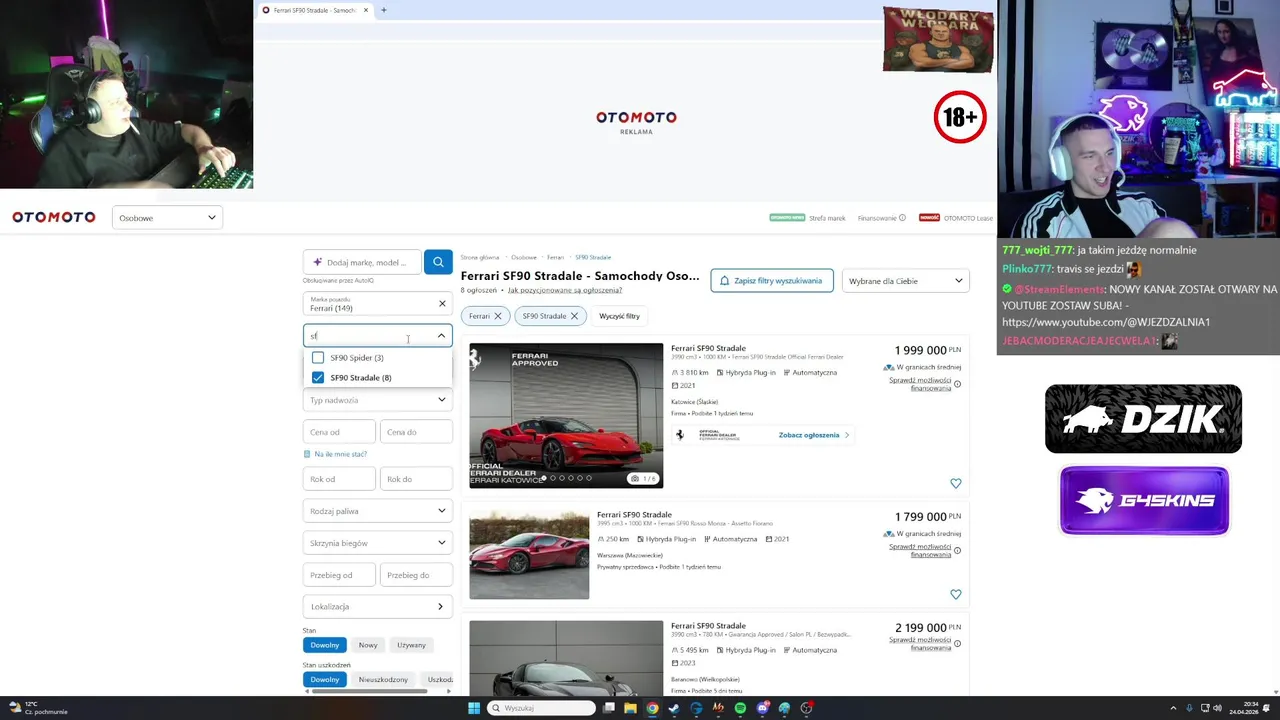This screenshot has height=720, width=1280.
Task: Focus the Dodaj markę, model search box
Action: click(x=363, y=262)
